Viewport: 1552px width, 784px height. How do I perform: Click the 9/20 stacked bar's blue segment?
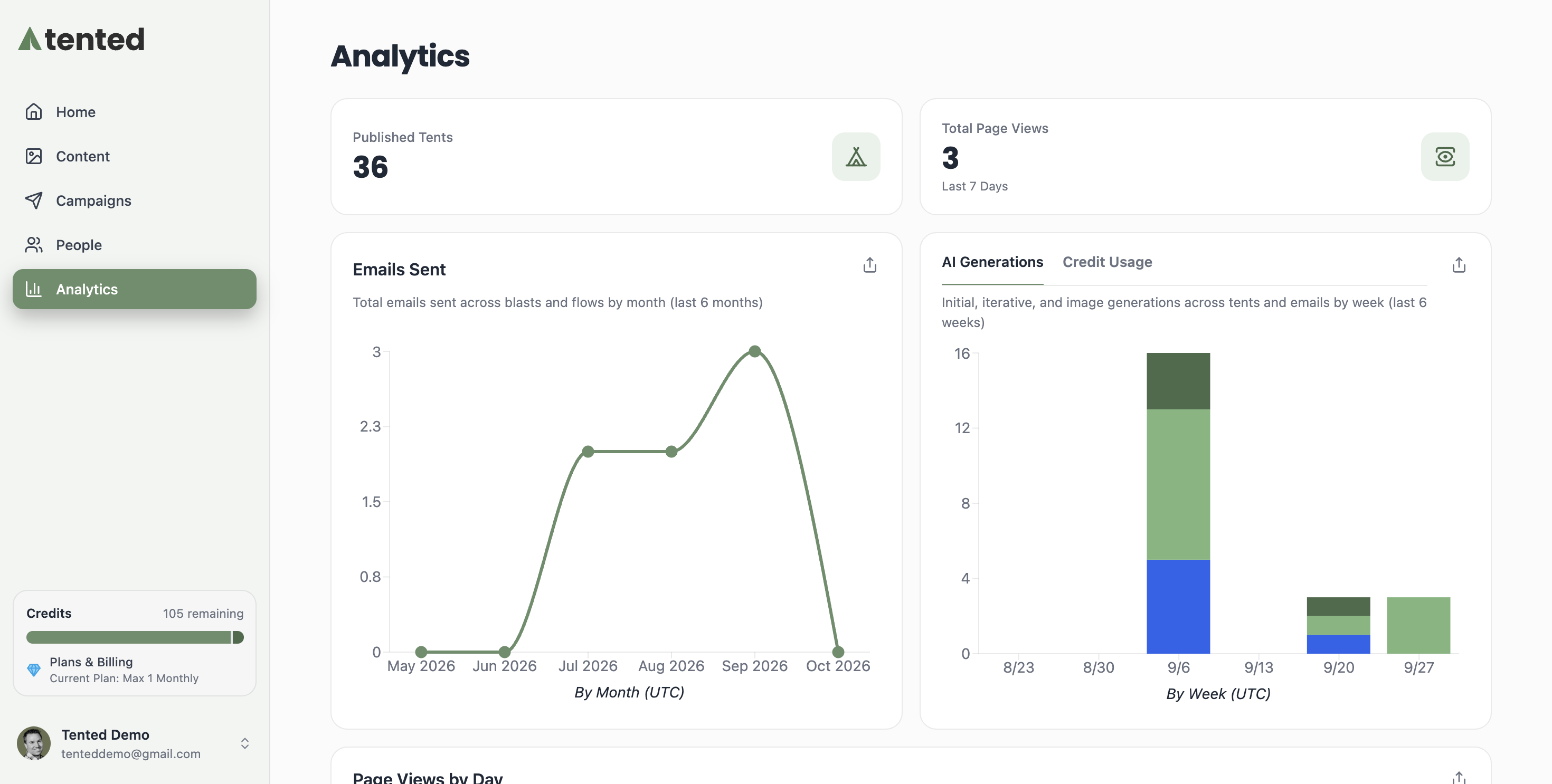tap(1338, 644)
